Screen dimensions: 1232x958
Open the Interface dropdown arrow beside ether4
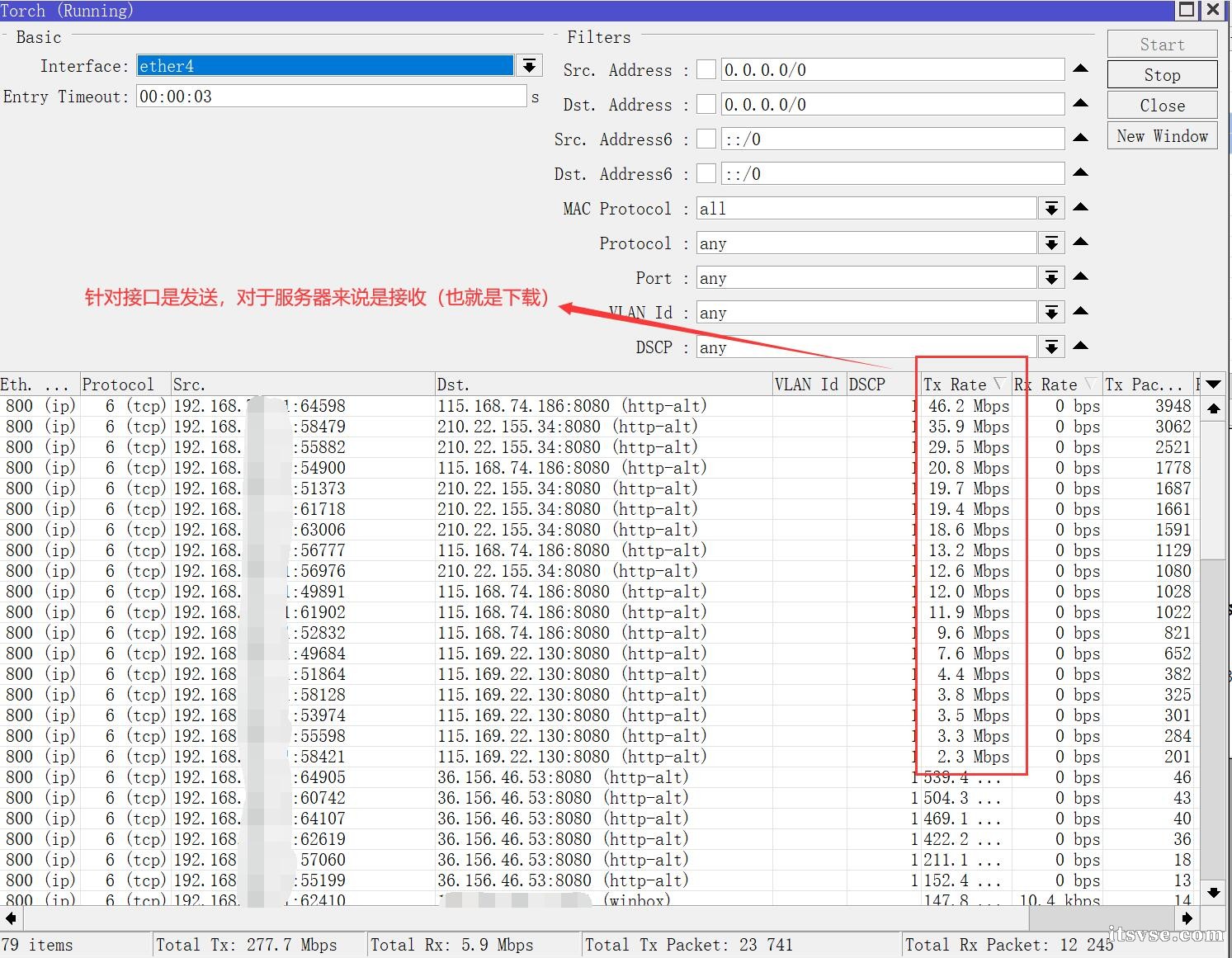point(528,65)
